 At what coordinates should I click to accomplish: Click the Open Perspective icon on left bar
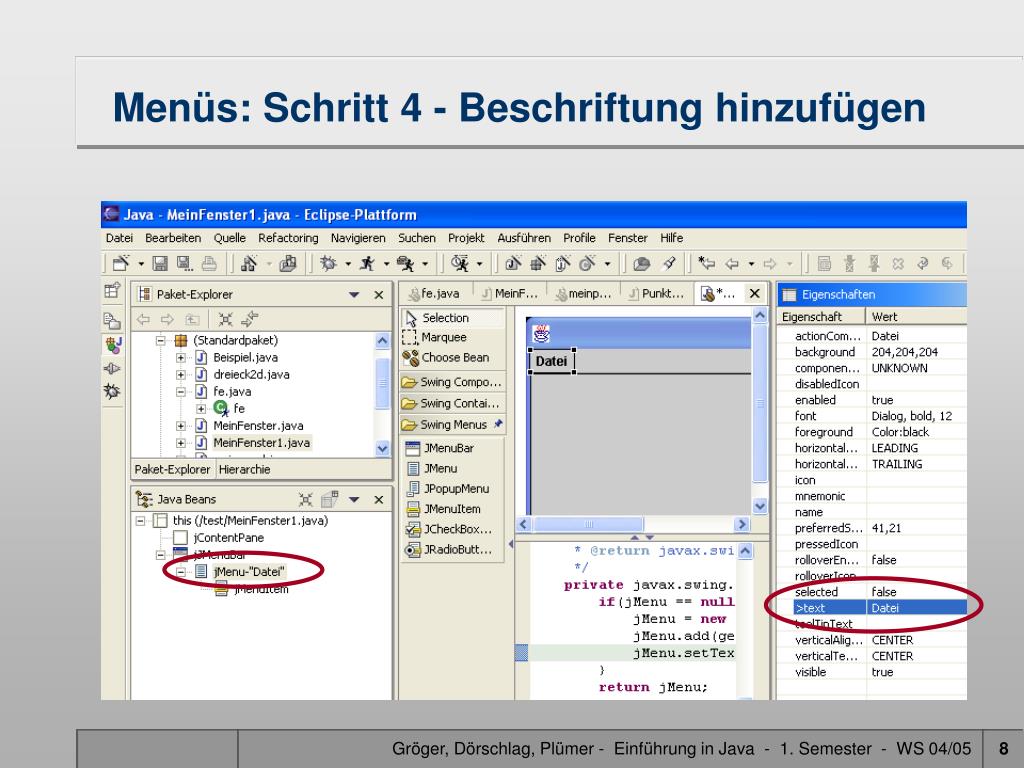click(x=112, y=290)
